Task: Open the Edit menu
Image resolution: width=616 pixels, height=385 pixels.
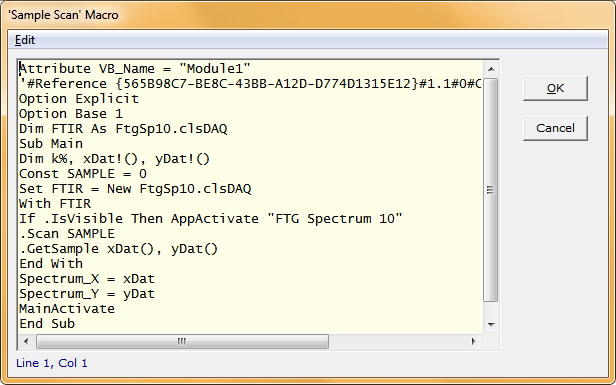Action: click(25, 40)
